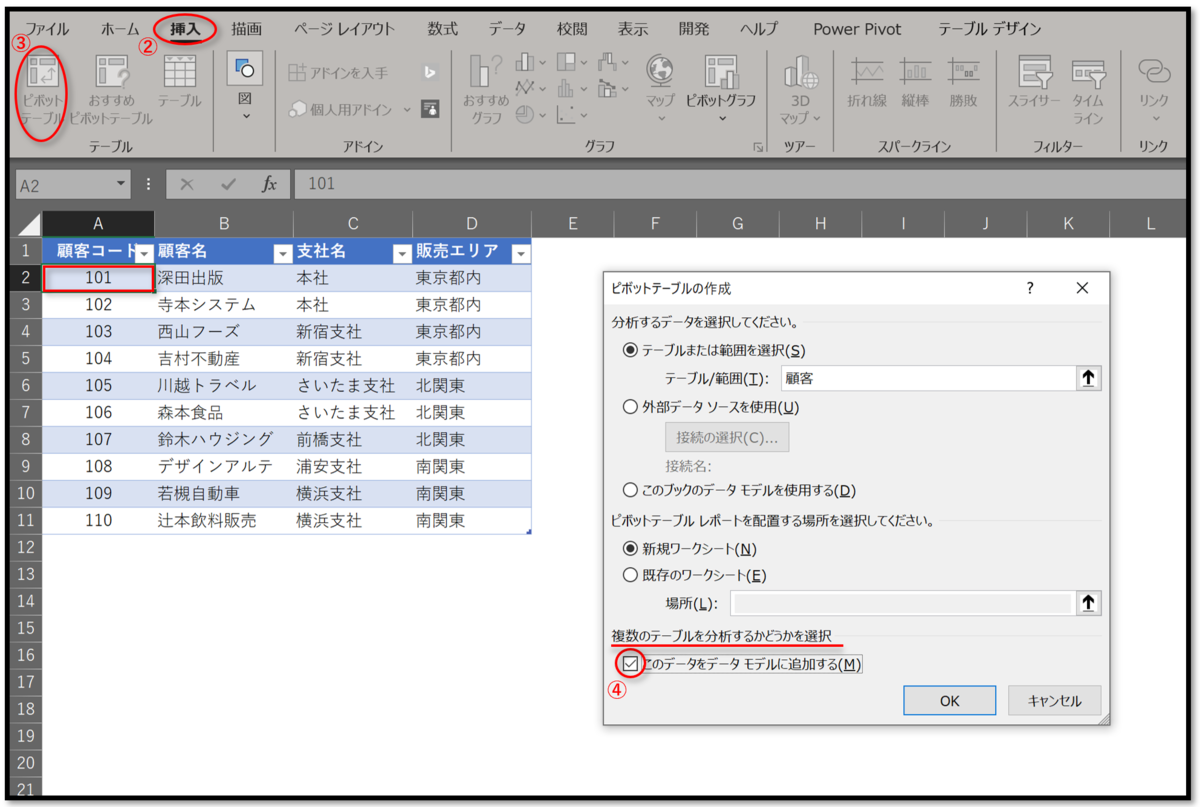Click Get Add-ins (アドインを入手)

pyautogui.click(x=338, y=72)
